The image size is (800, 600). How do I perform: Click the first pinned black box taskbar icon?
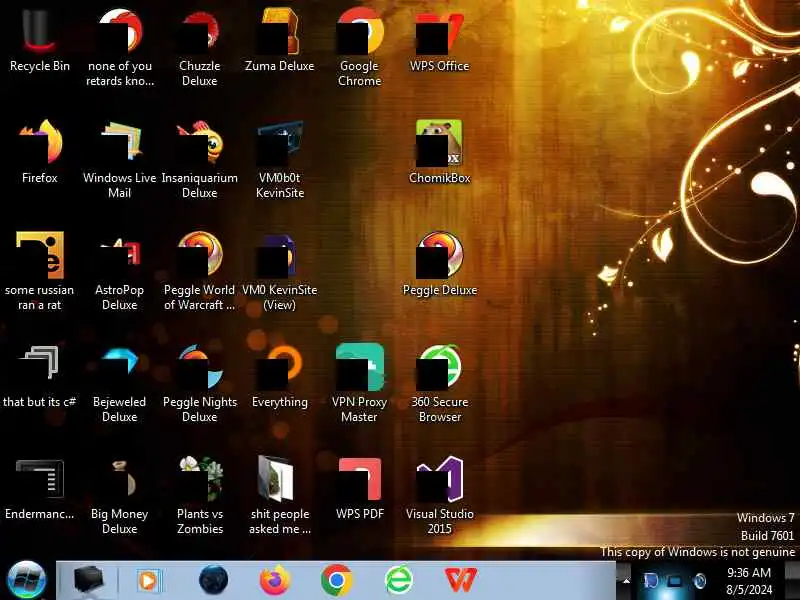coord(88,580)
